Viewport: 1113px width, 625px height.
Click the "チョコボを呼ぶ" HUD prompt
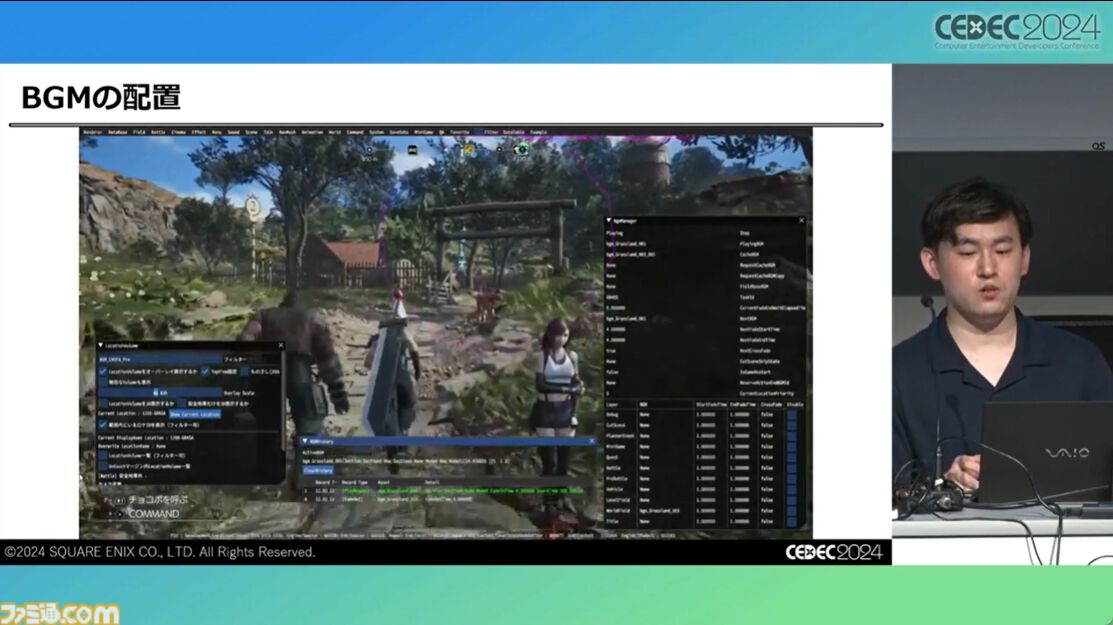[x=158, y=499]
